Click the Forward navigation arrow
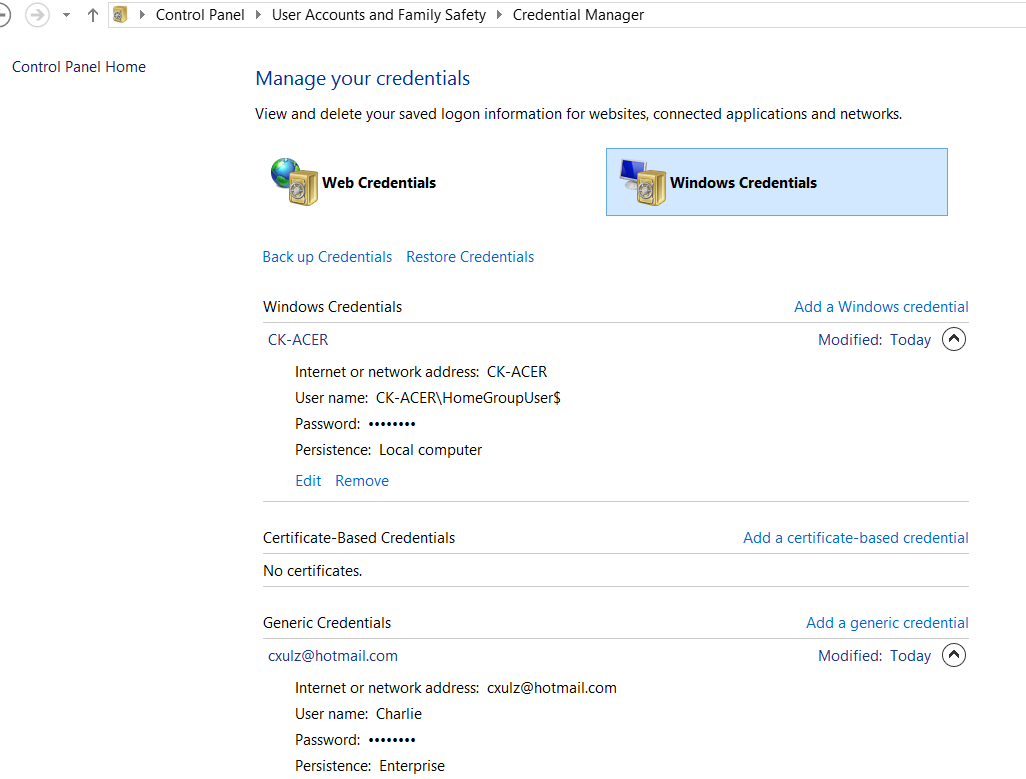 click(x=37, y=15)
